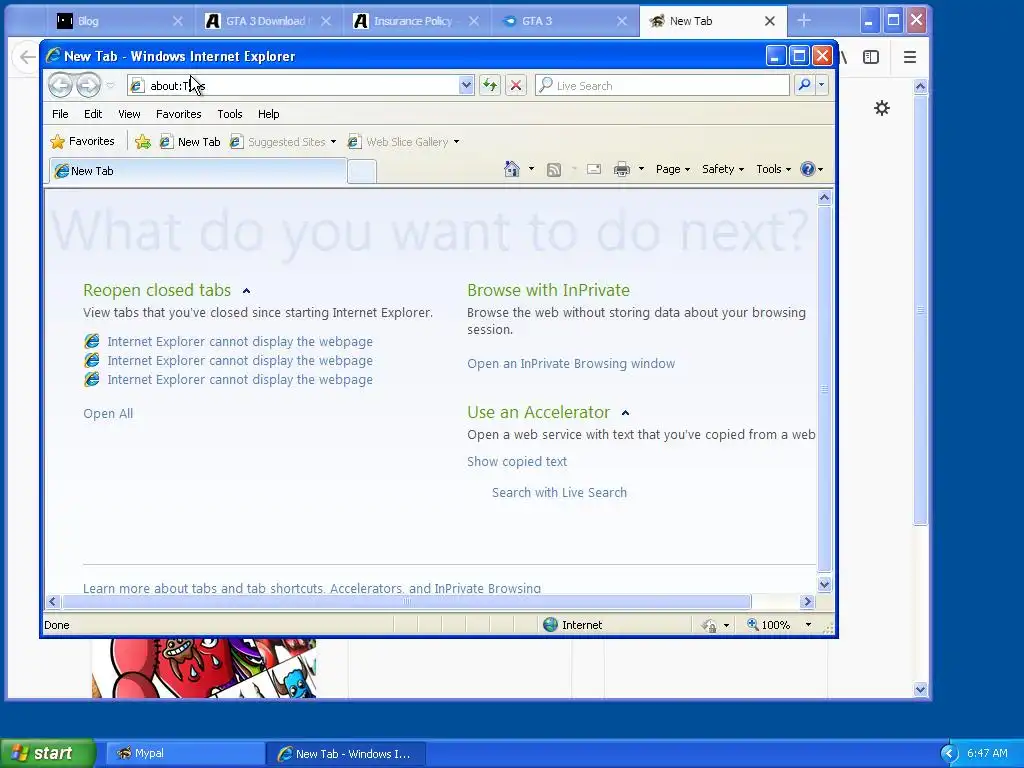Click the Mypal window scrollbar up arrow

point(920,86)
